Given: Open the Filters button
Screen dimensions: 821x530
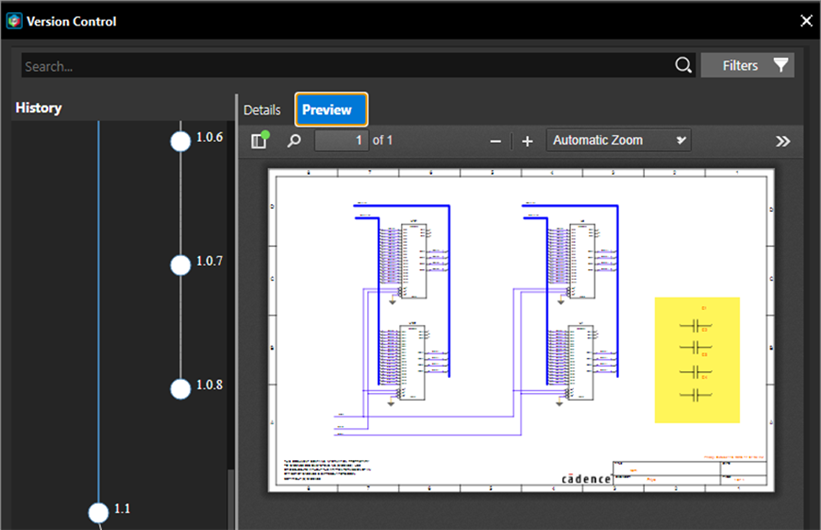Looking at the screenshot, I should point(747,65).
